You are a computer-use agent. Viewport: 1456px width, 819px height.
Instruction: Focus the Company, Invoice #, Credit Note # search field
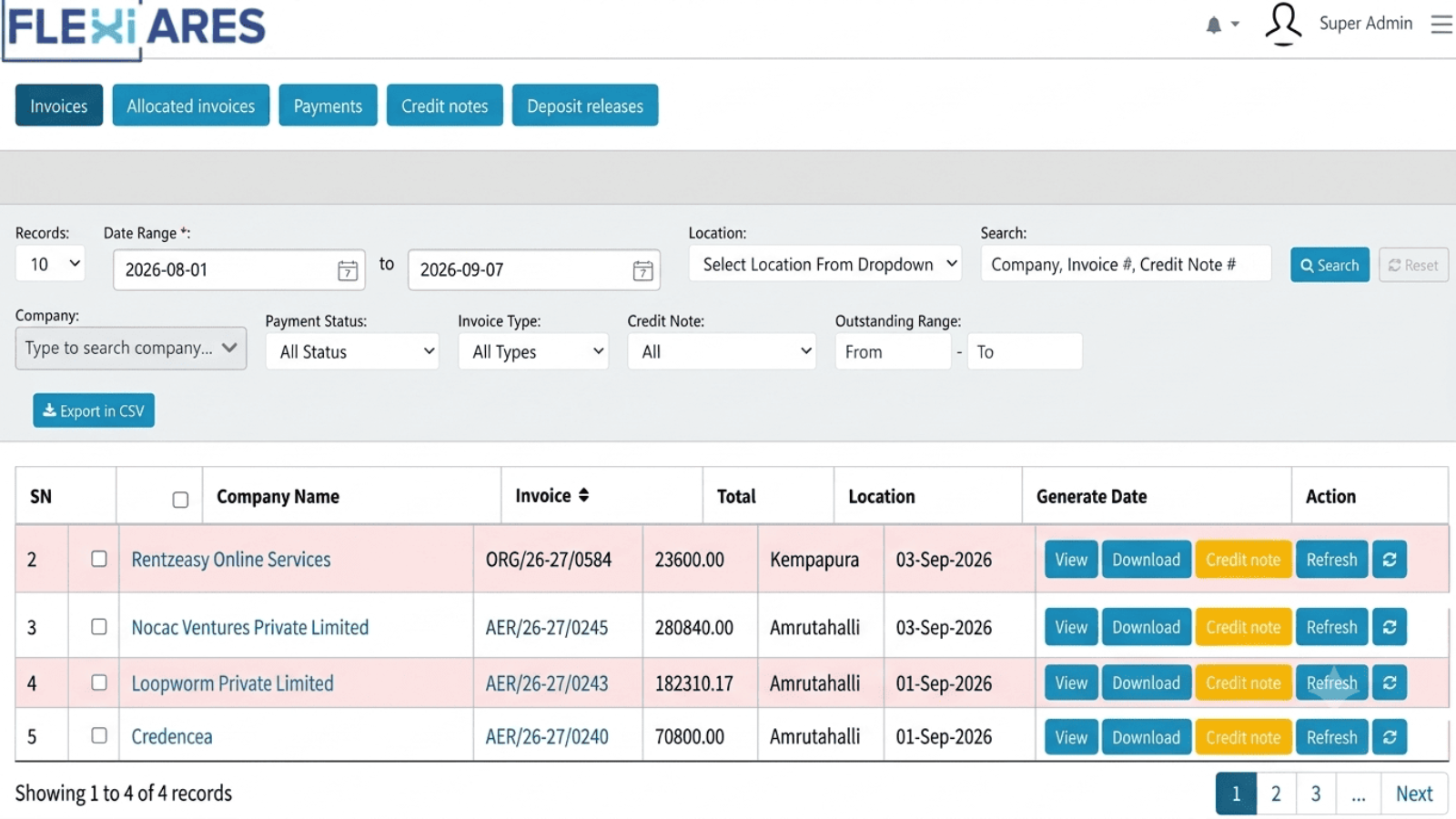(x=1126, y=264)
